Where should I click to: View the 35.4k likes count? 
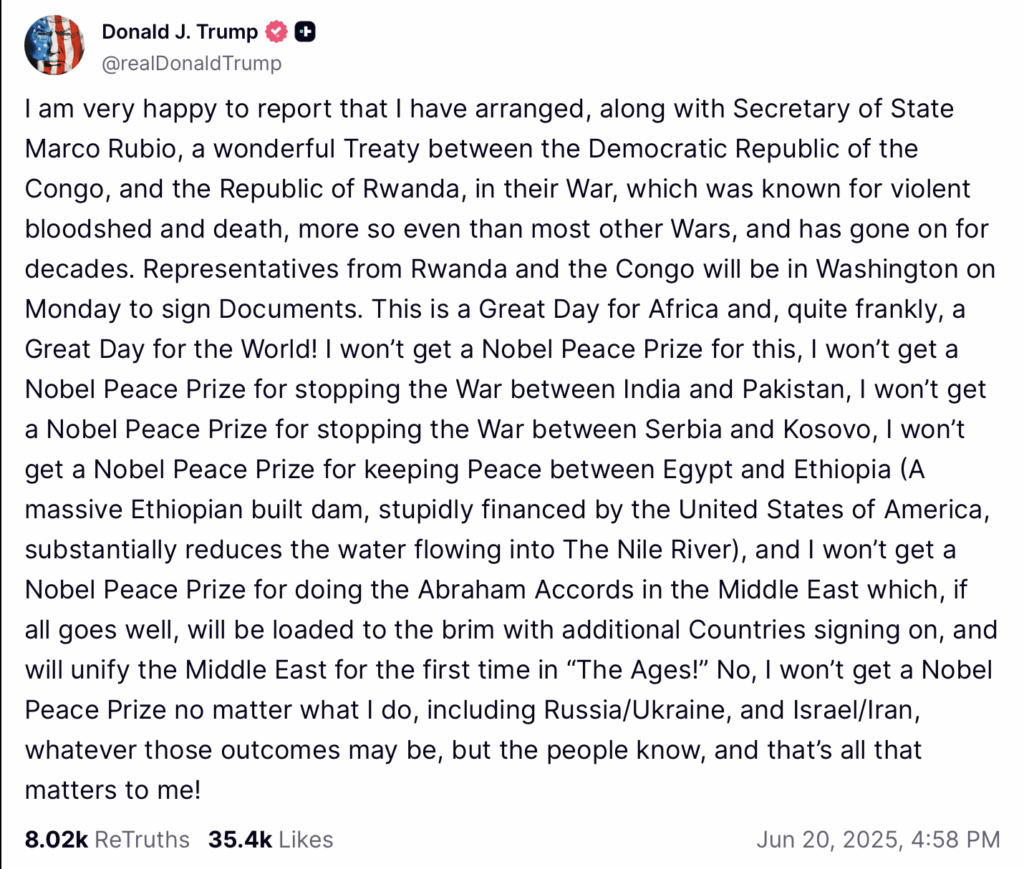240,839
